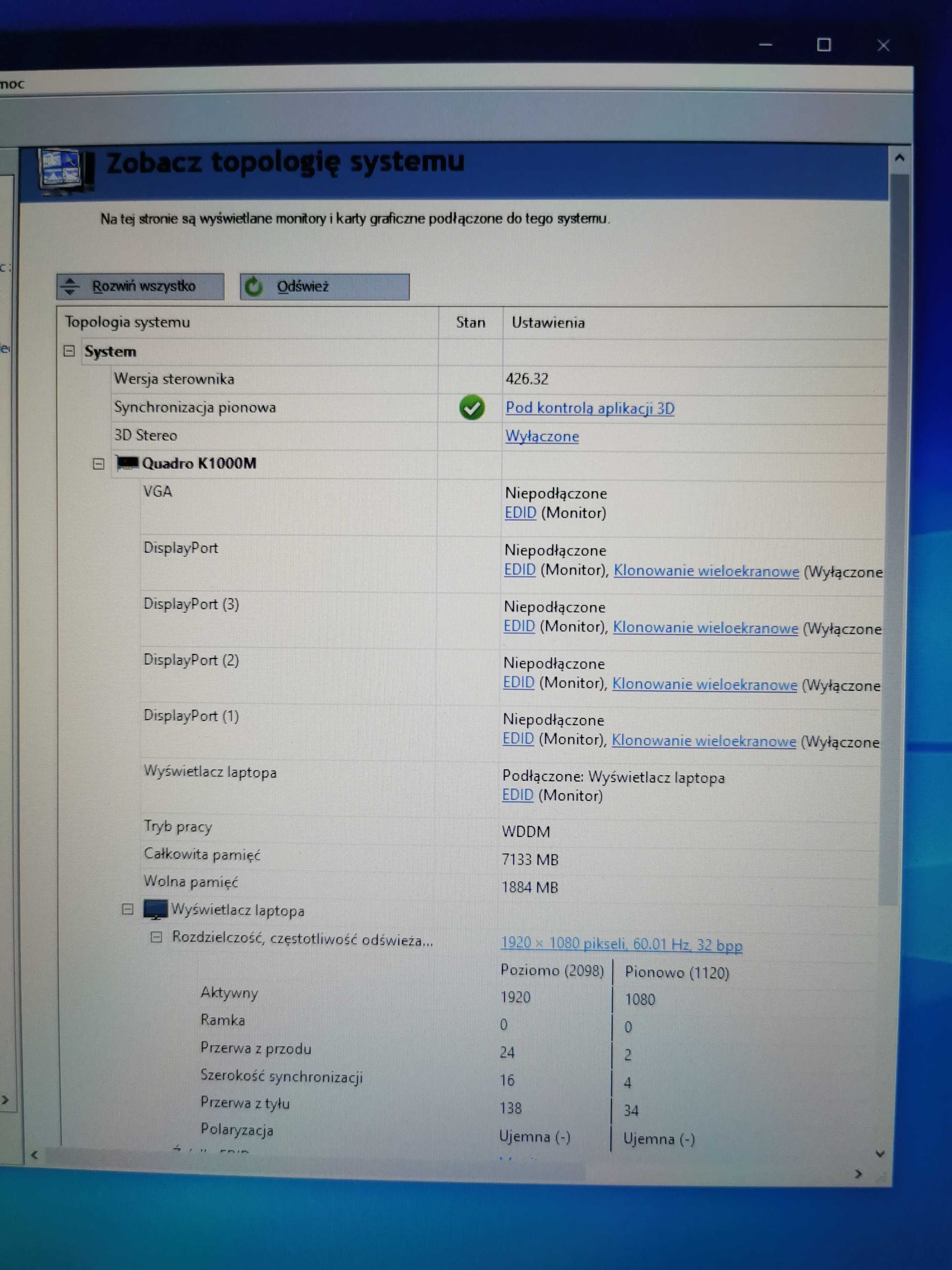Click the green refresh icon on Odśwież
Image resolution: width=952 pixels, height=1270 pixels.
point(254,287)
